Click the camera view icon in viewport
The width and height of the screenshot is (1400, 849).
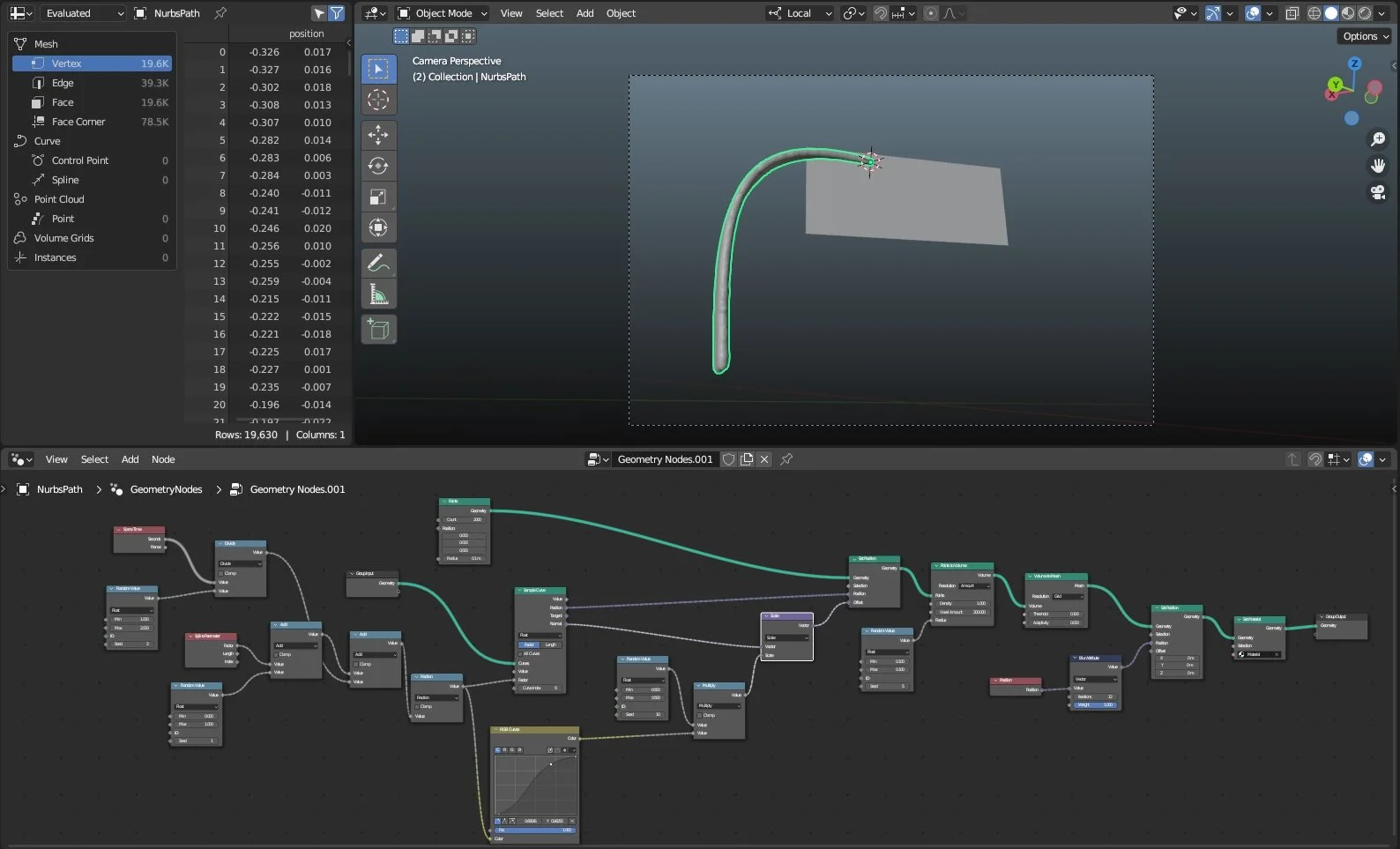coord(1378,191)
